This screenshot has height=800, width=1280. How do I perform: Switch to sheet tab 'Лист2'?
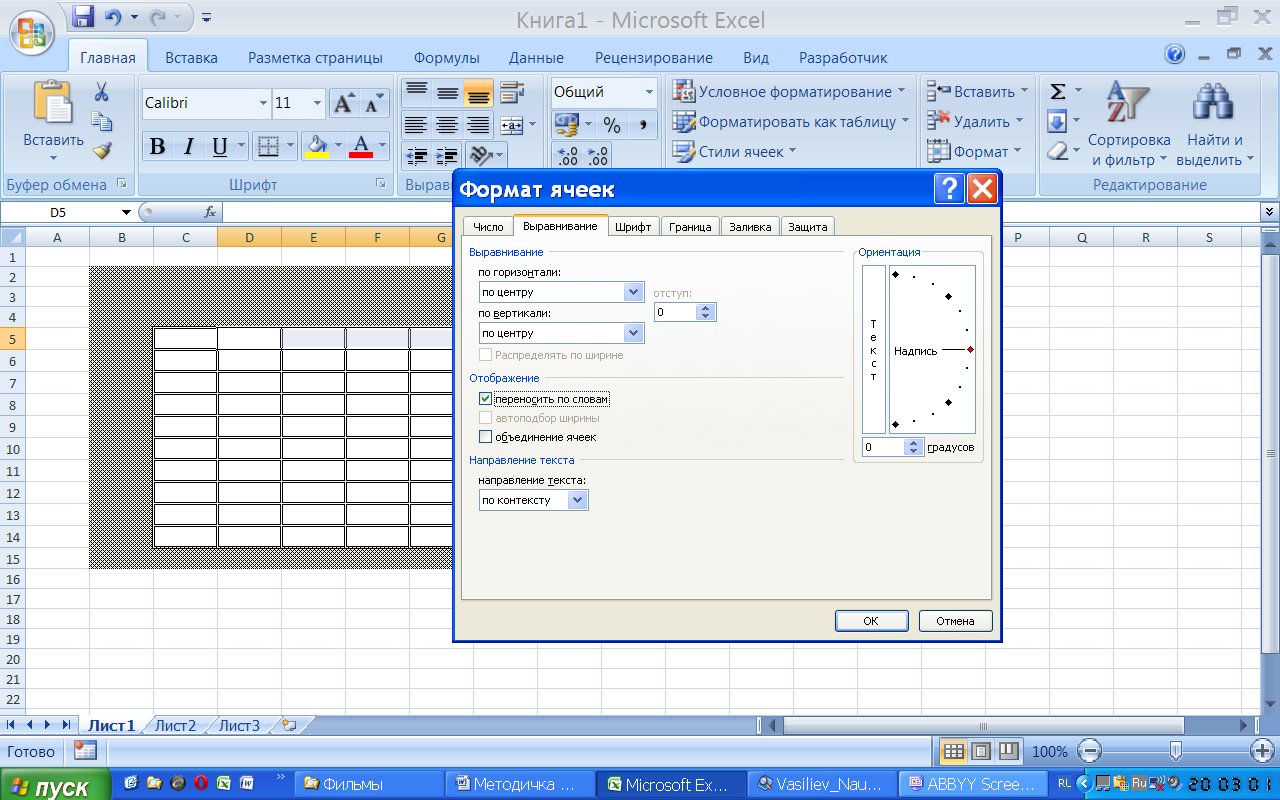(175, 726)
